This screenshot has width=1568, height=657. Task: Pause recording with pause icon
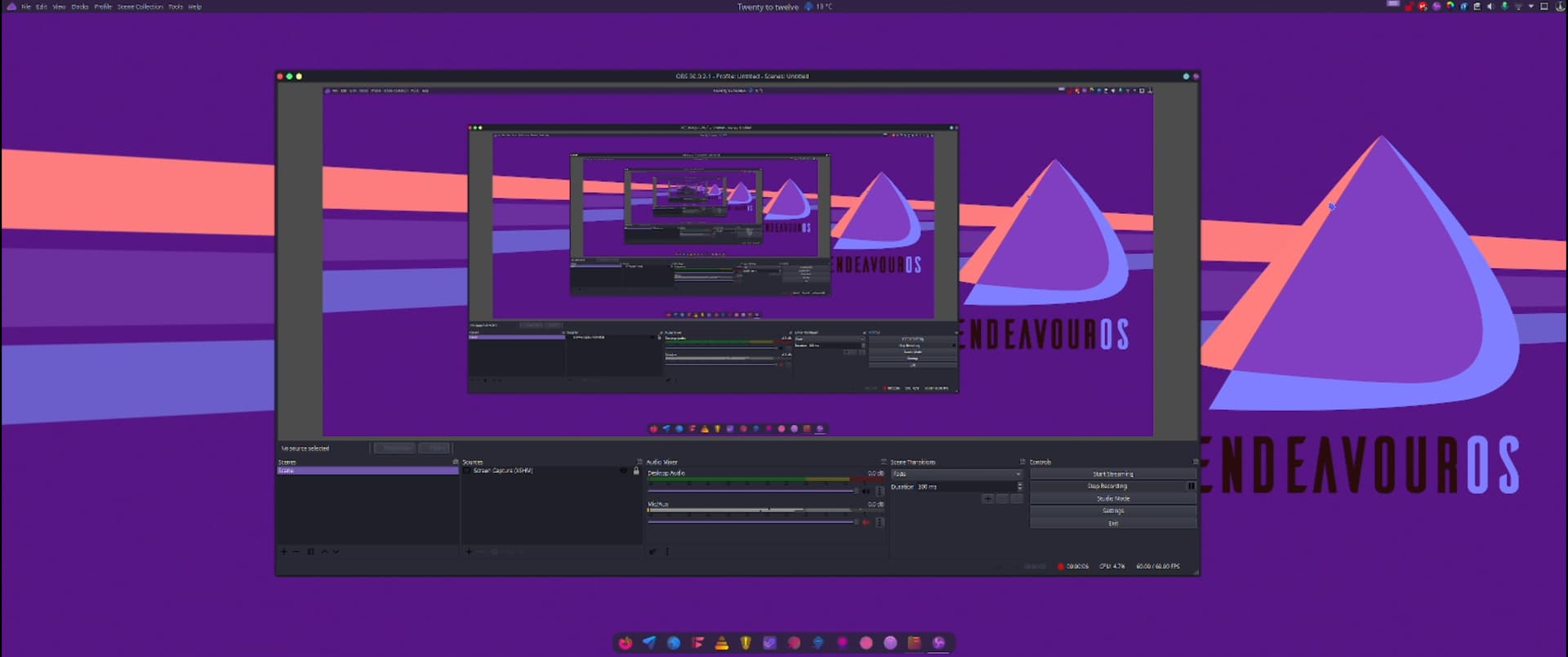[x=1191, y=486]
